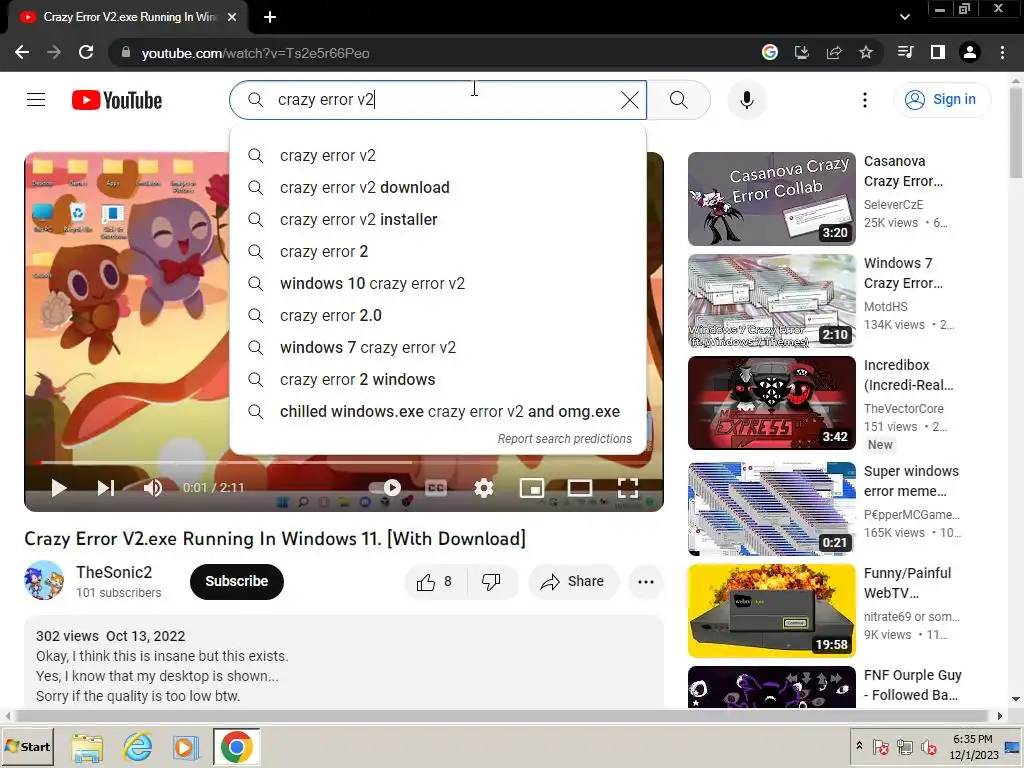Viewport: 1024px width, 768px height.
Task: Toggle closed captions CC button
Action: [x=436, y=488]
